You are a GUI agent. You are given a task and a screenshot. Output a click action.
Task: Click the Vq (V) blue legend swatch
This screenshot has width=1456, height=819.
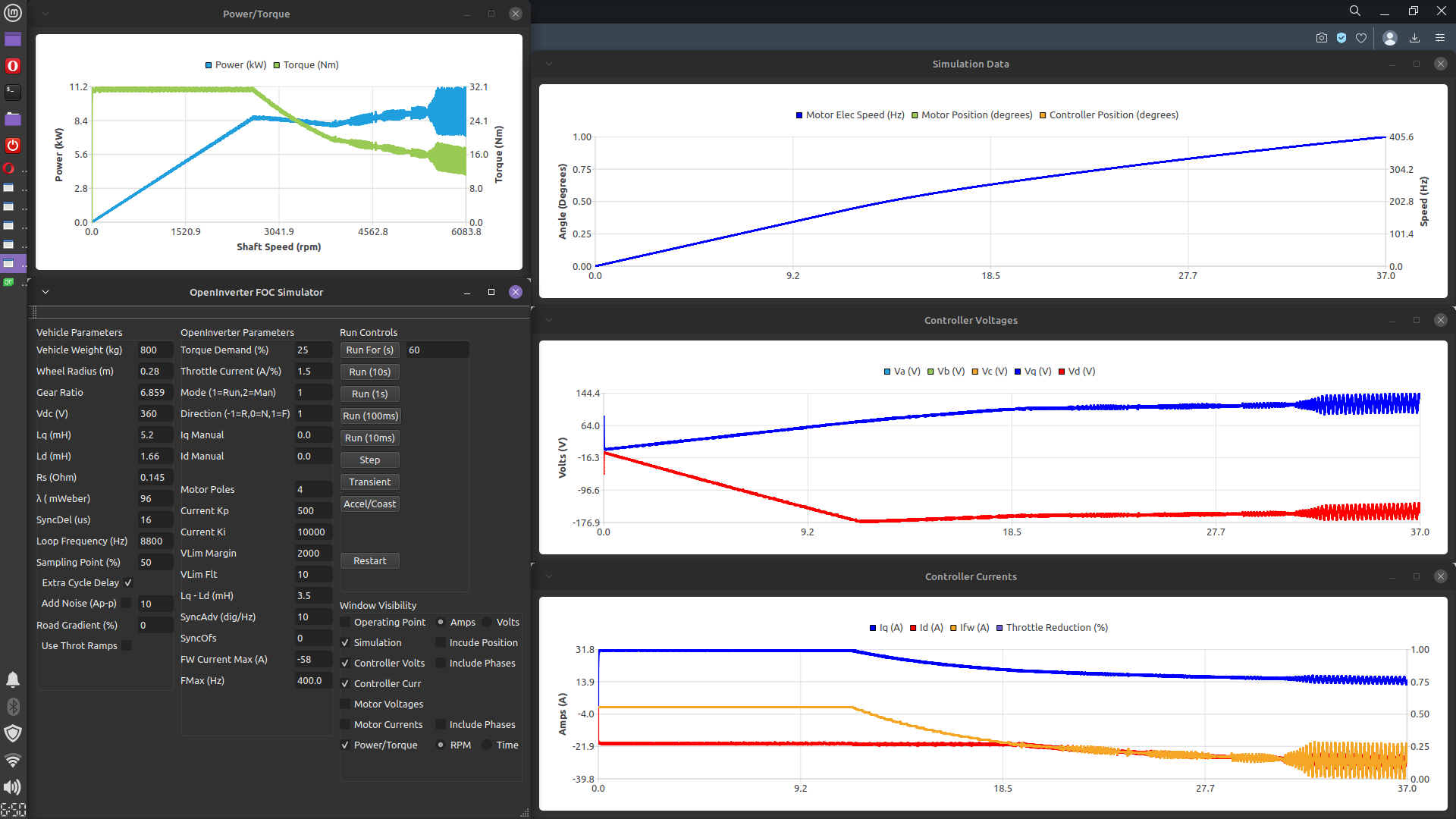[1018, 372]
